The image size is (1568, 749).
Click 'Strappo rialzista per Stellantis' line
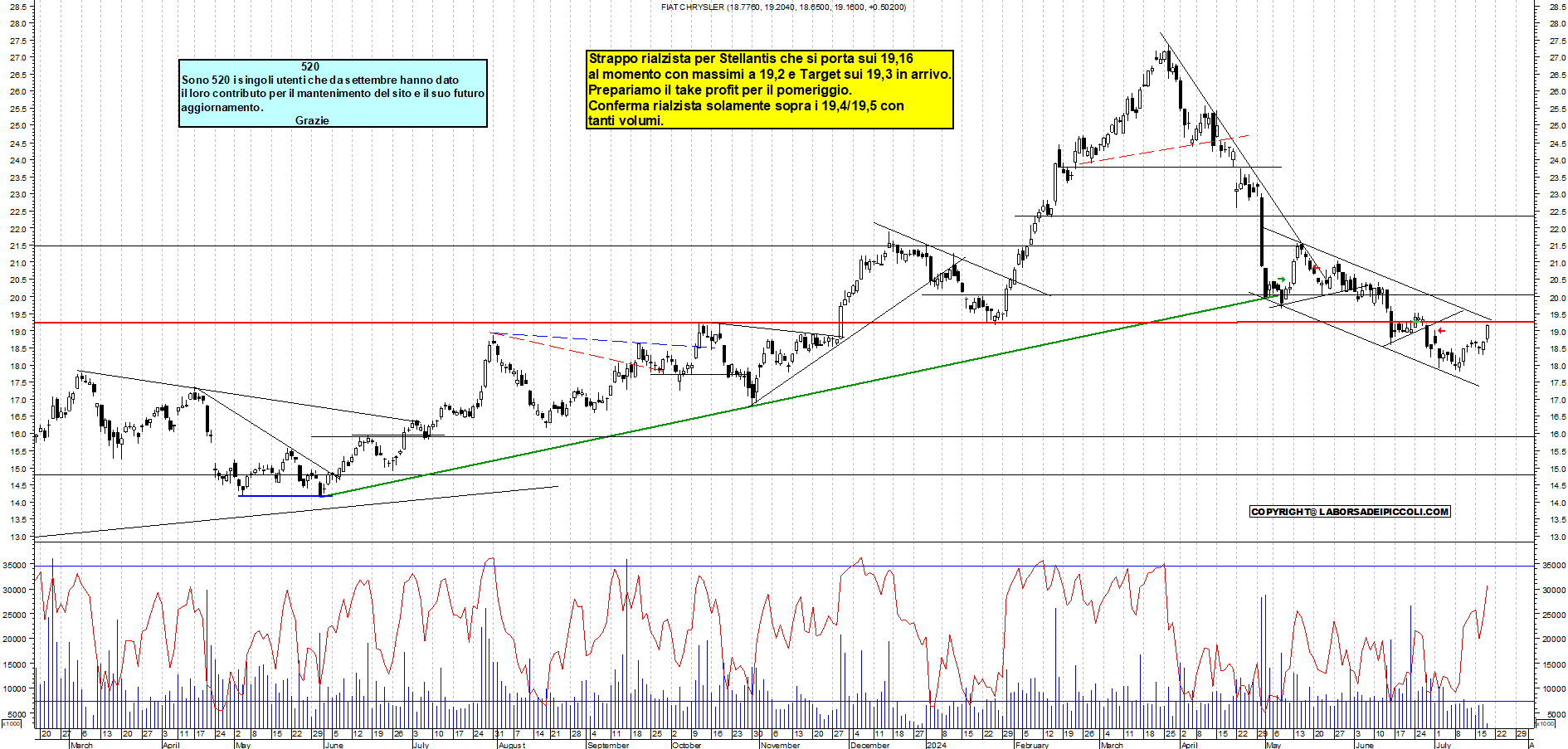click(x=751, y=58)
